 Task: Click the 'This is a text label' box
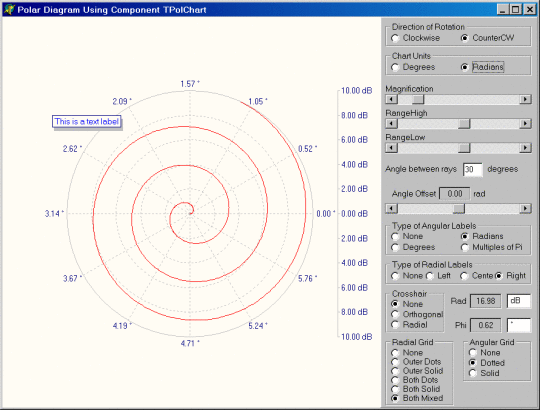point(86,122)
